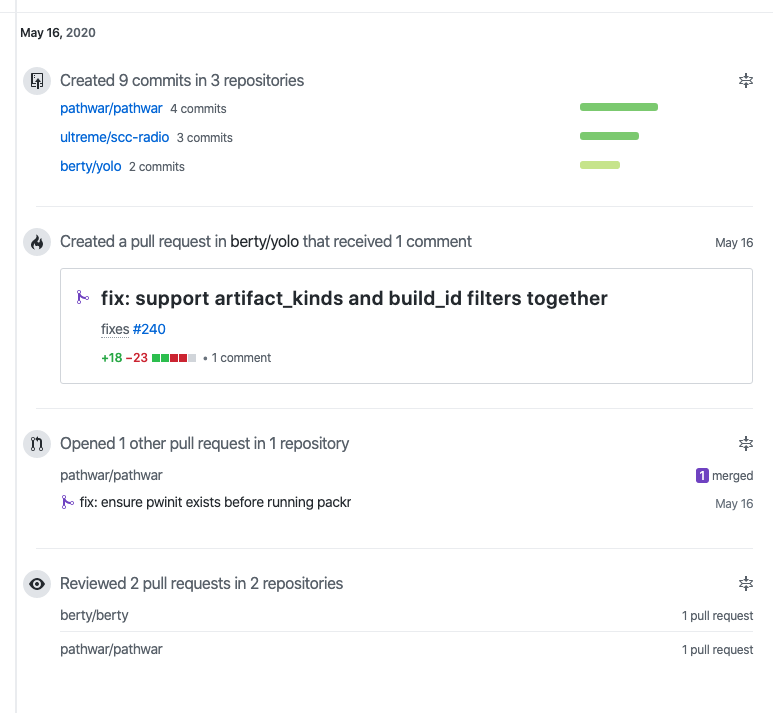Viewport: 773px width, 713px height.
Task: Click the repo push icon beside commits summary
Action: coord(37,81)
